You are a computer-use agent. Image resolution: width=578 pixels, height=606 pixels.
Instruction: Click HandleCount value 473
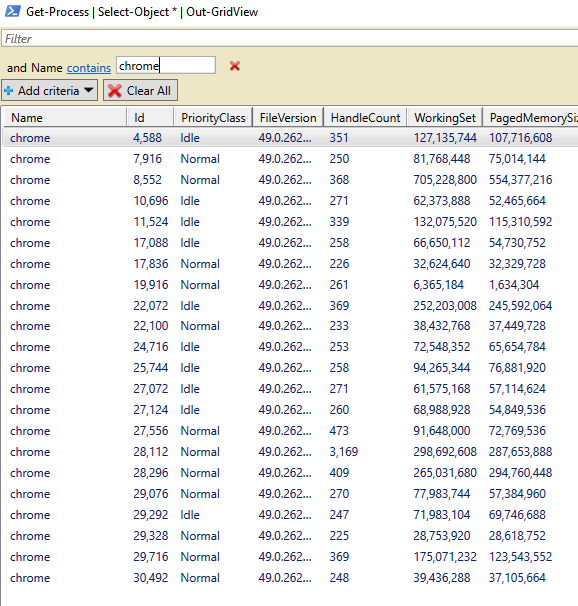click(339, 431)
